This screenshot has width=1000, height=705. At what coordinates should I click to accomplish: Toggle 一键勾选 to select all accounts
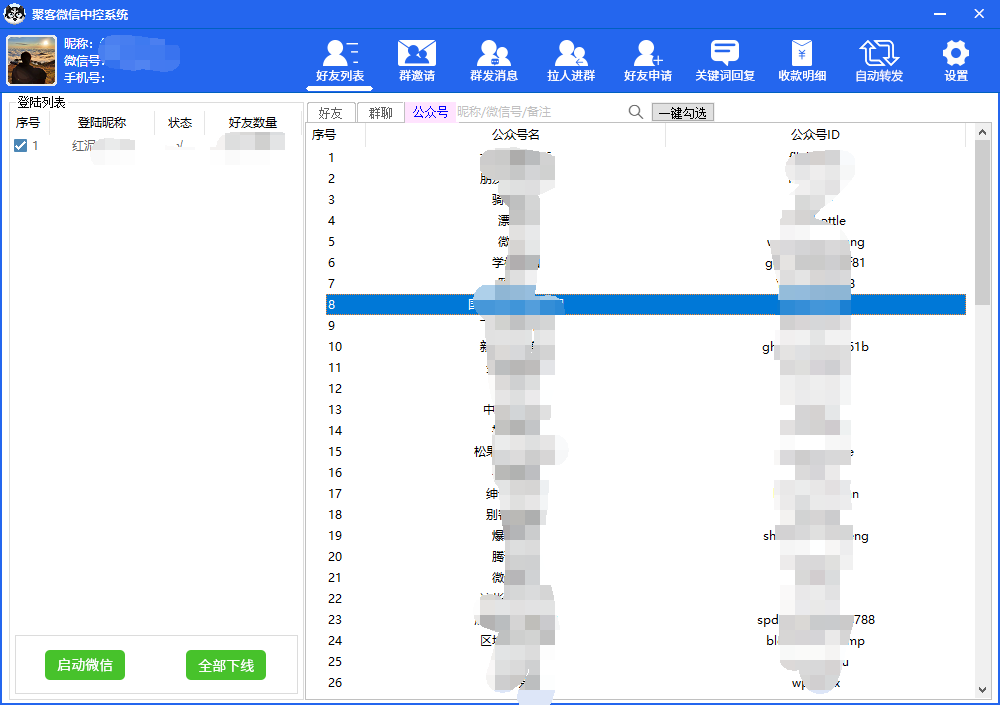(x=683, y=112)
